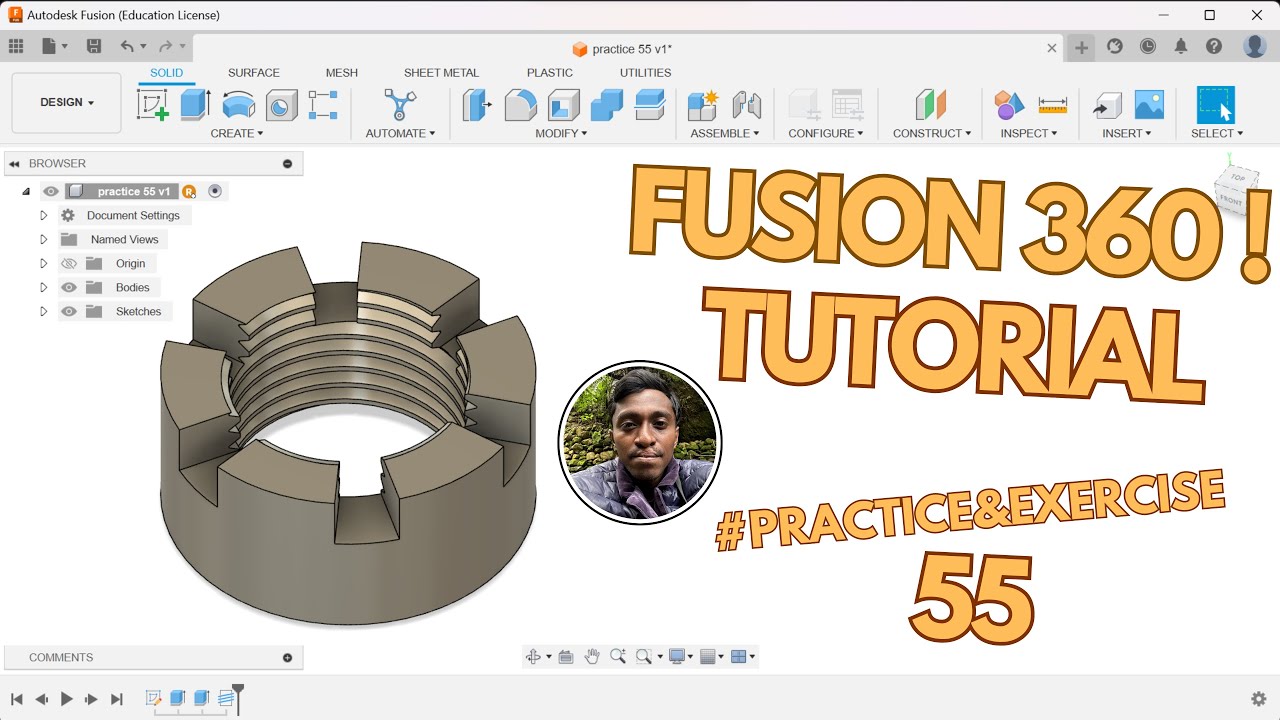Switch to the UTILITIES tab
This screenshot has width=1280, height=720.
coord(645,72)
